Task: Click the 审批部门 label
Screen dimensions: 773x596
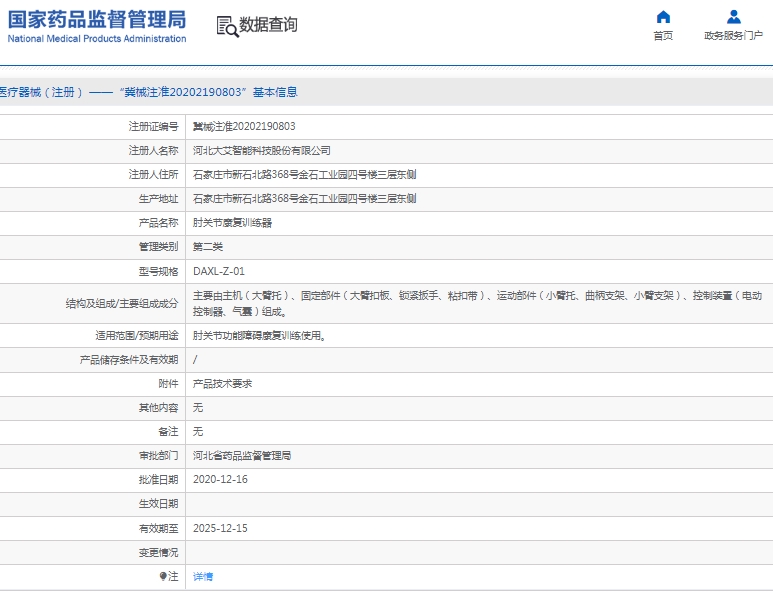Action: point(158,456)
